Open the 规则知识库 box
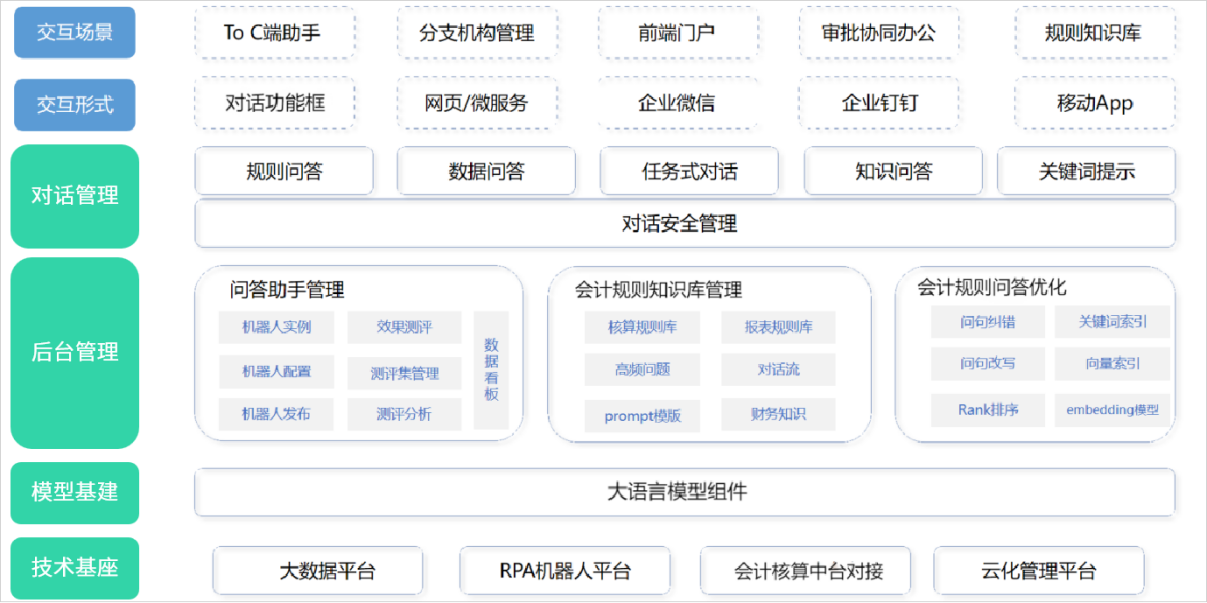 tap(1094, 32)
